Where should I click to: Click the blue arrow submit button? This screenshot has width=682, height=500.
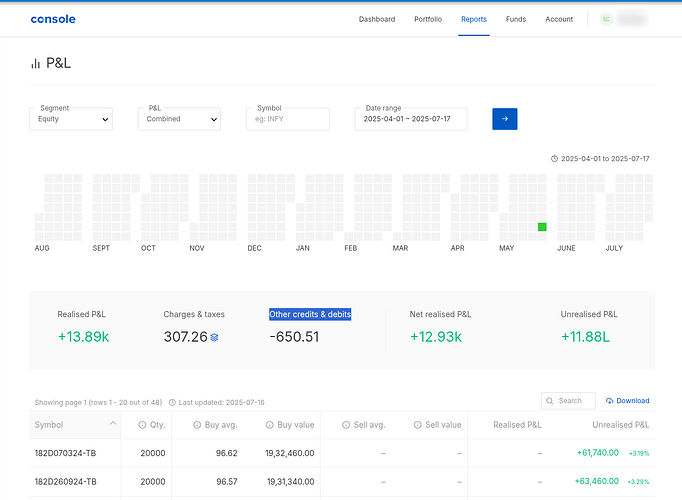tap(505, 119)
